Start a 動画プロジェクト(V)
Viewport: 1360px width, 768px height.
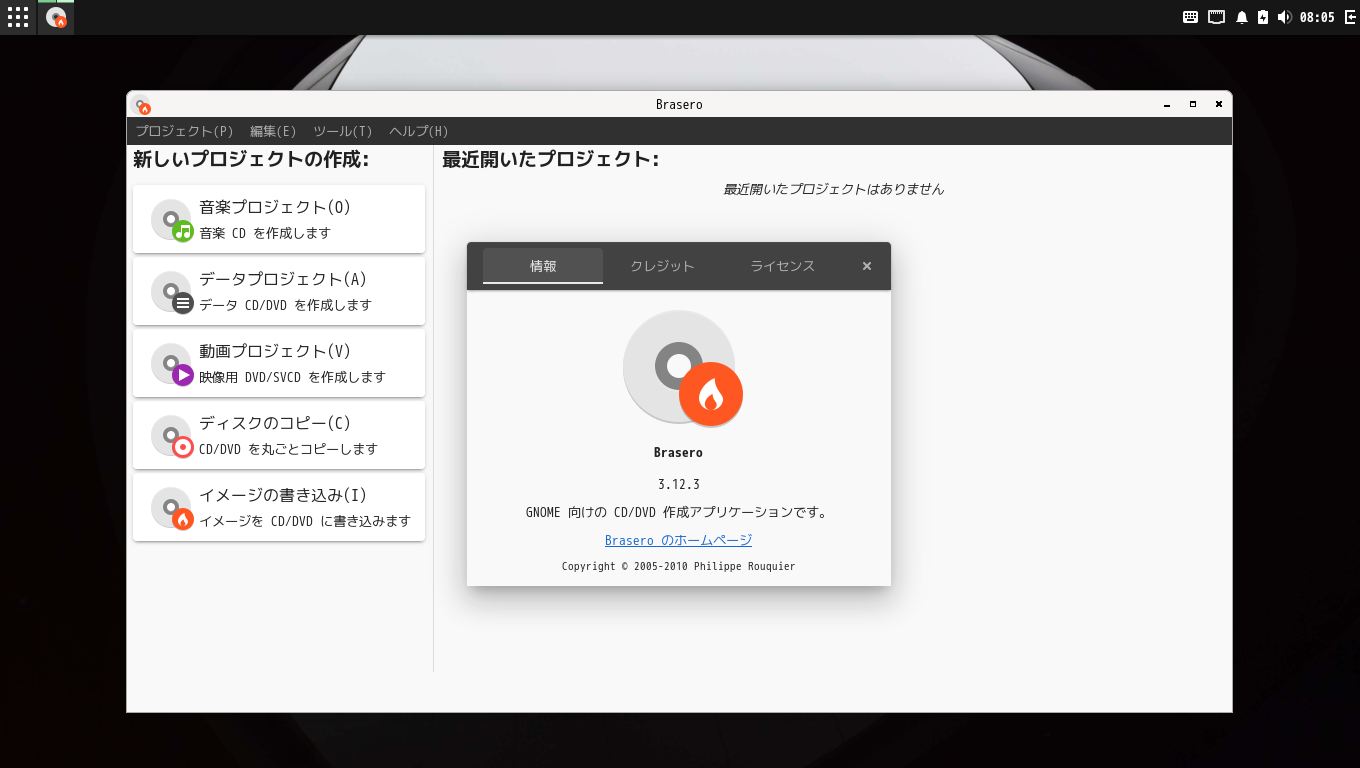click(279, 363)
